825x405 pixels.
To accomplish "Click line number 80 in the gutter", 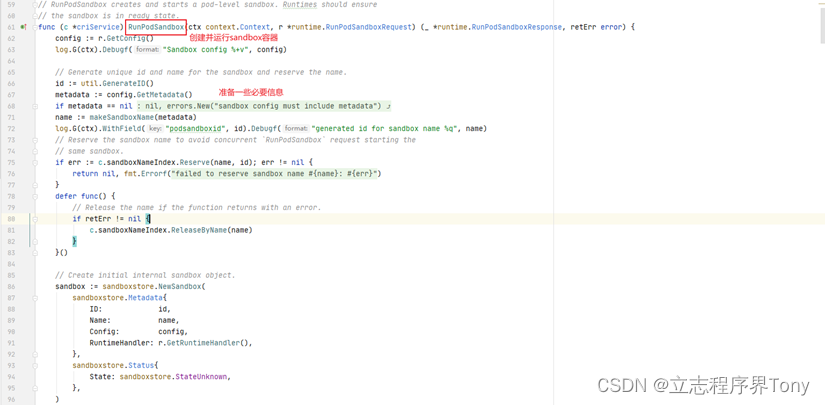I will pos(12,219).
